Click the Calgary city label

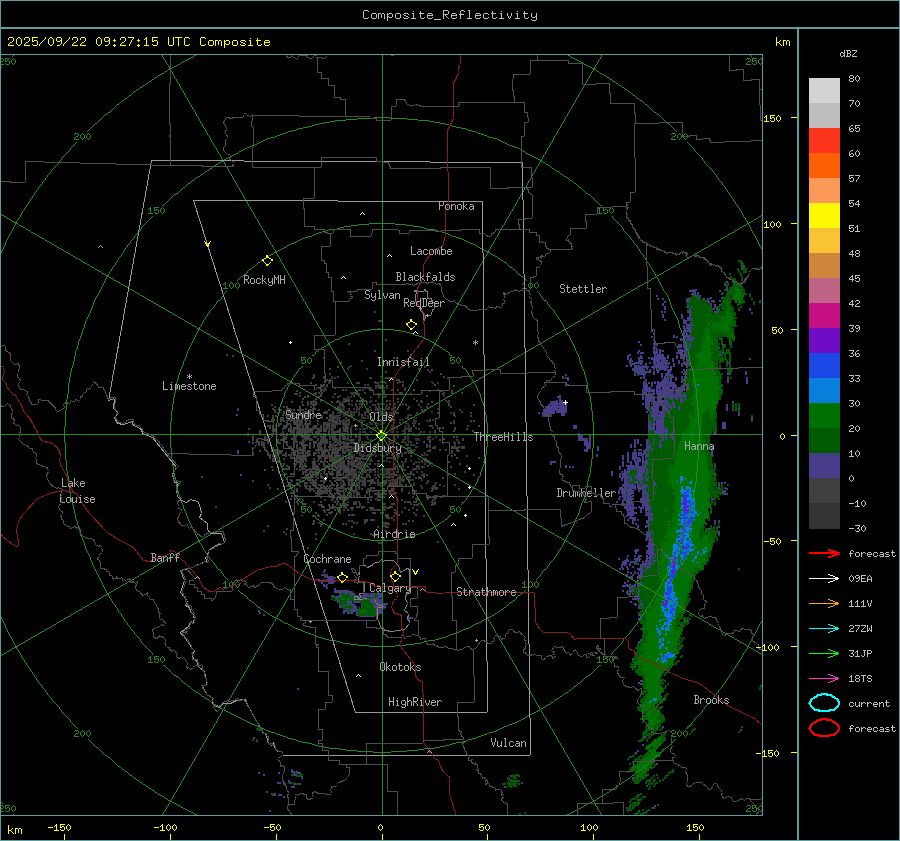pyautogui.click(x=389, y=589)
